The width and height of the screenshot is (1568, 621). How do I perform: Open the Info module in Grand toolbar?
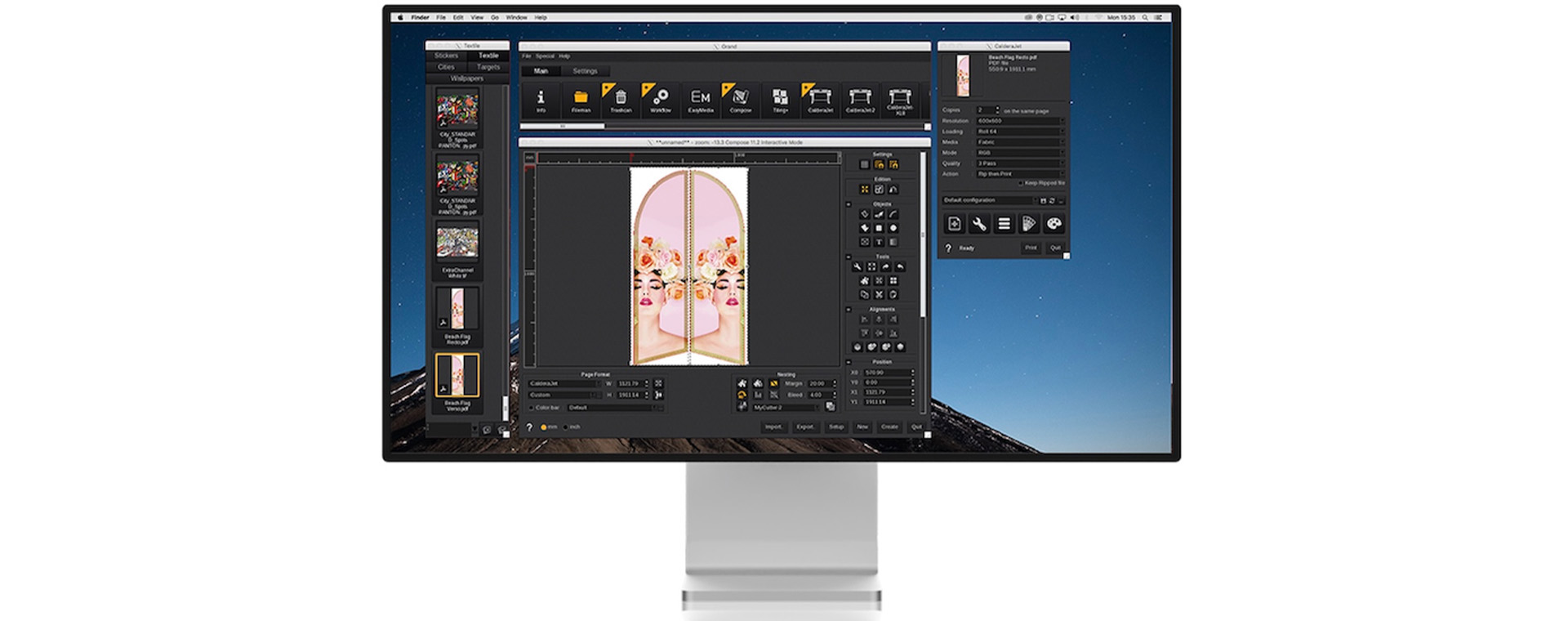pyautogui.click(x=541, y=100)
